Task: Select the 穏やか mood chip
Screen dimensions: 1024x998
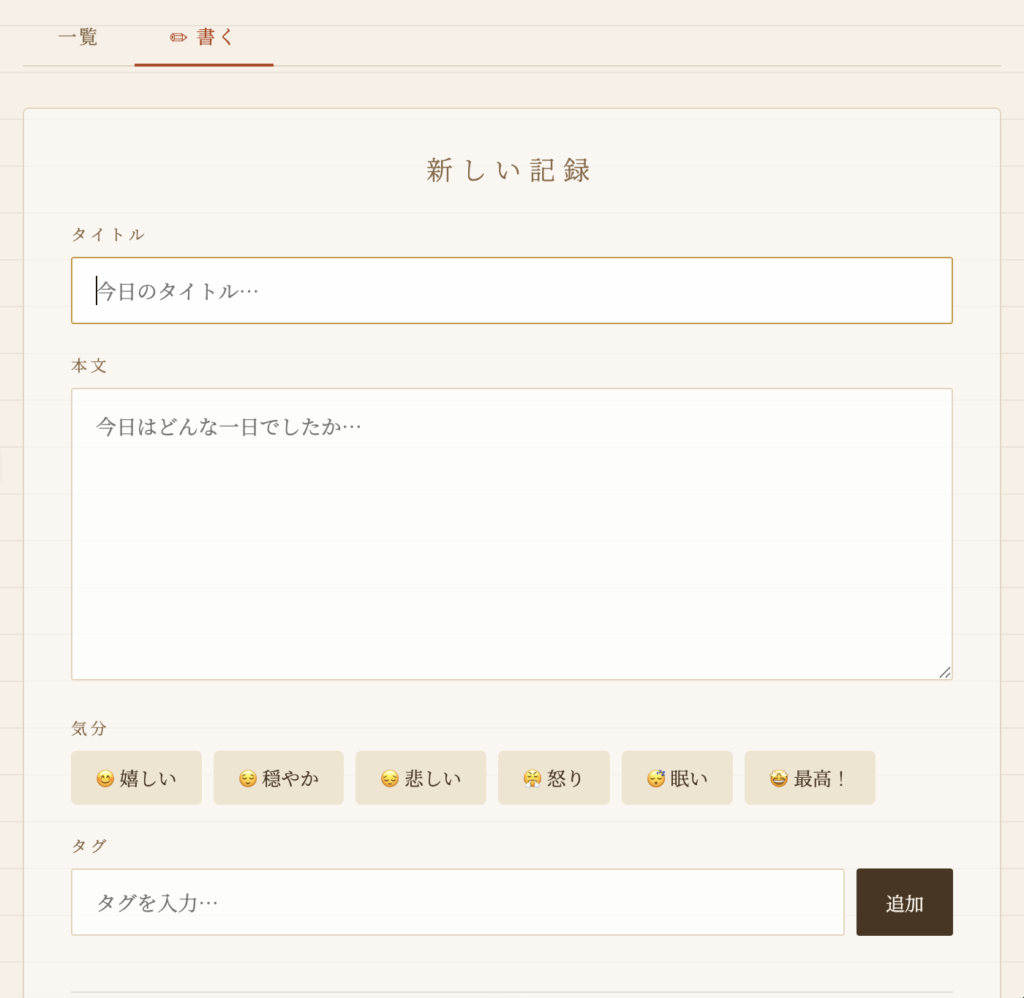Action: tap(278, 778)
